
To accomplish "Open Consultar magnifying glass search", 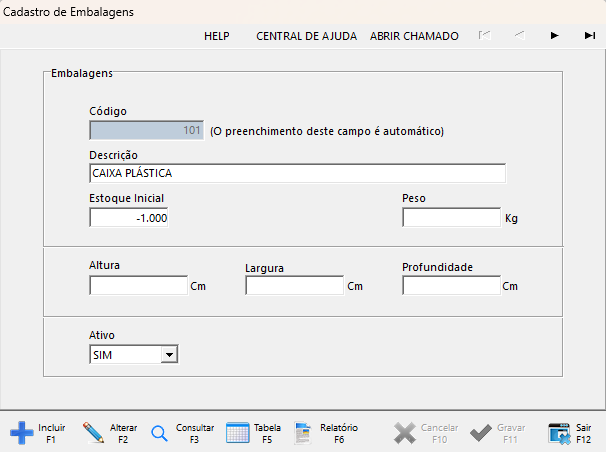I will point(160,433).
